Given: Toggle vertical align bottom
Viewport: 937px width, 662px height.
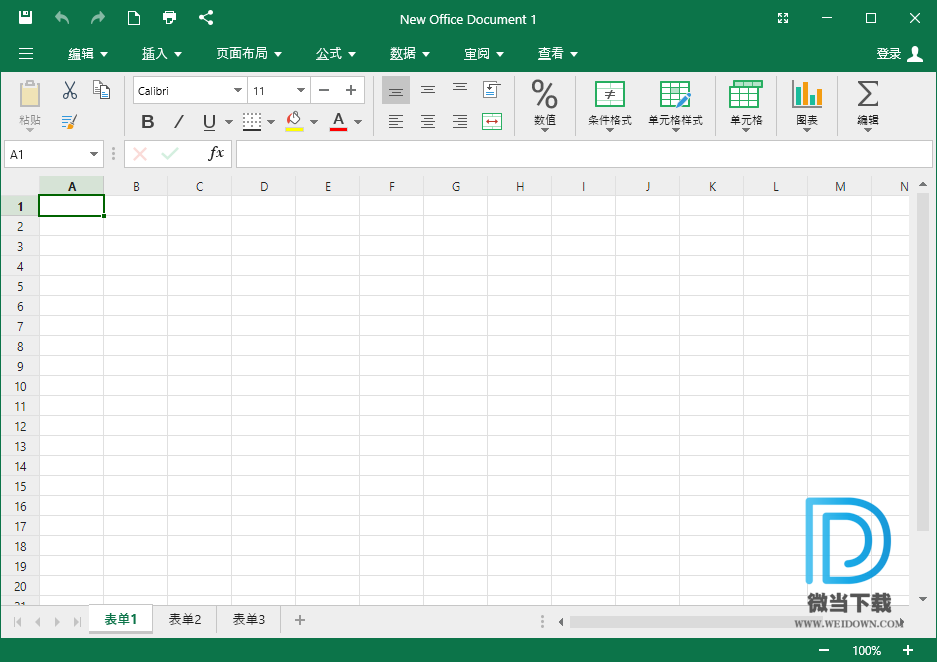Looking at the screenshot, I should point(396,91).
